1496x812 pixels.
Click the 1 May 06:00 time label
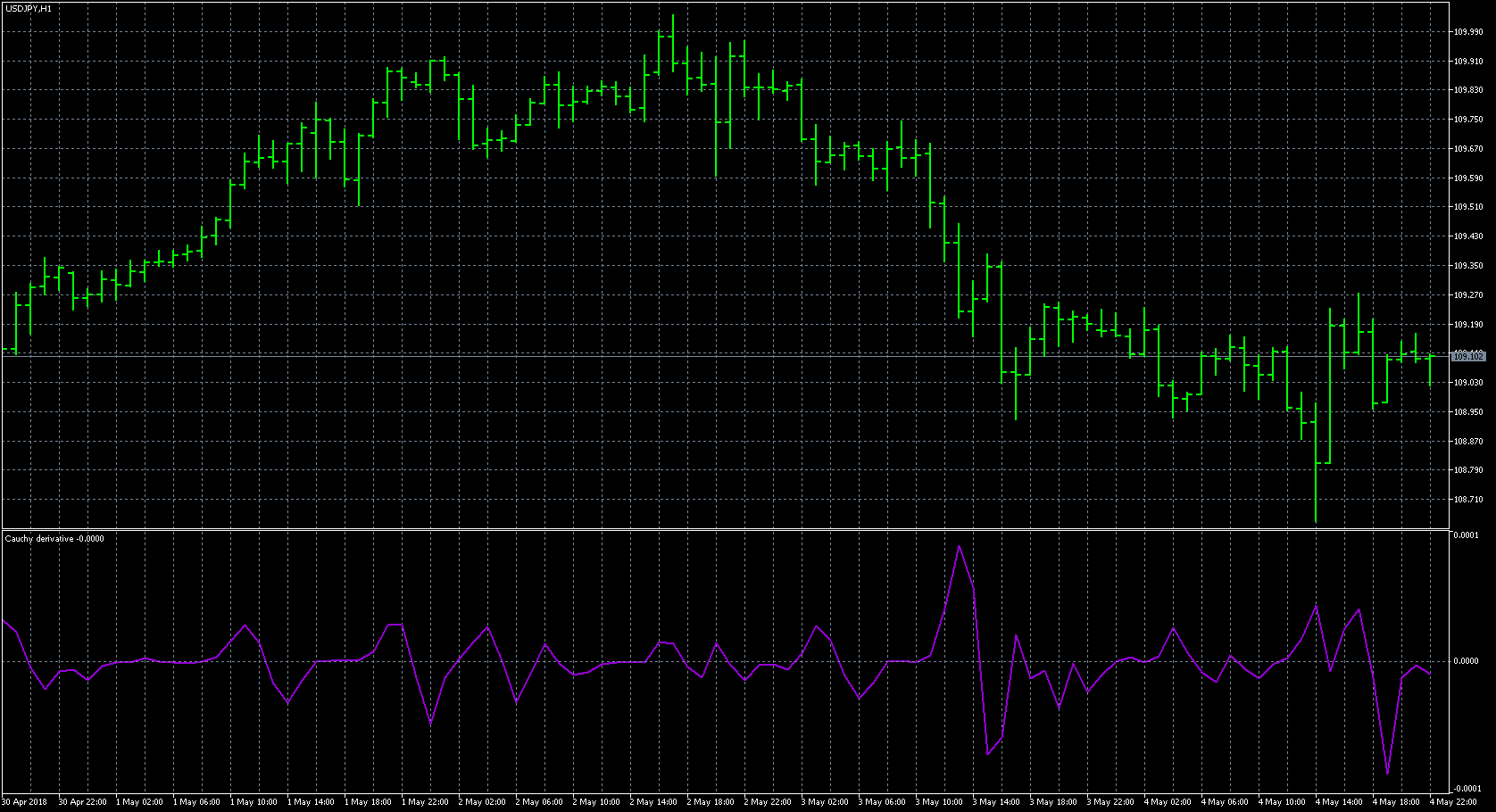coord(196,802)
